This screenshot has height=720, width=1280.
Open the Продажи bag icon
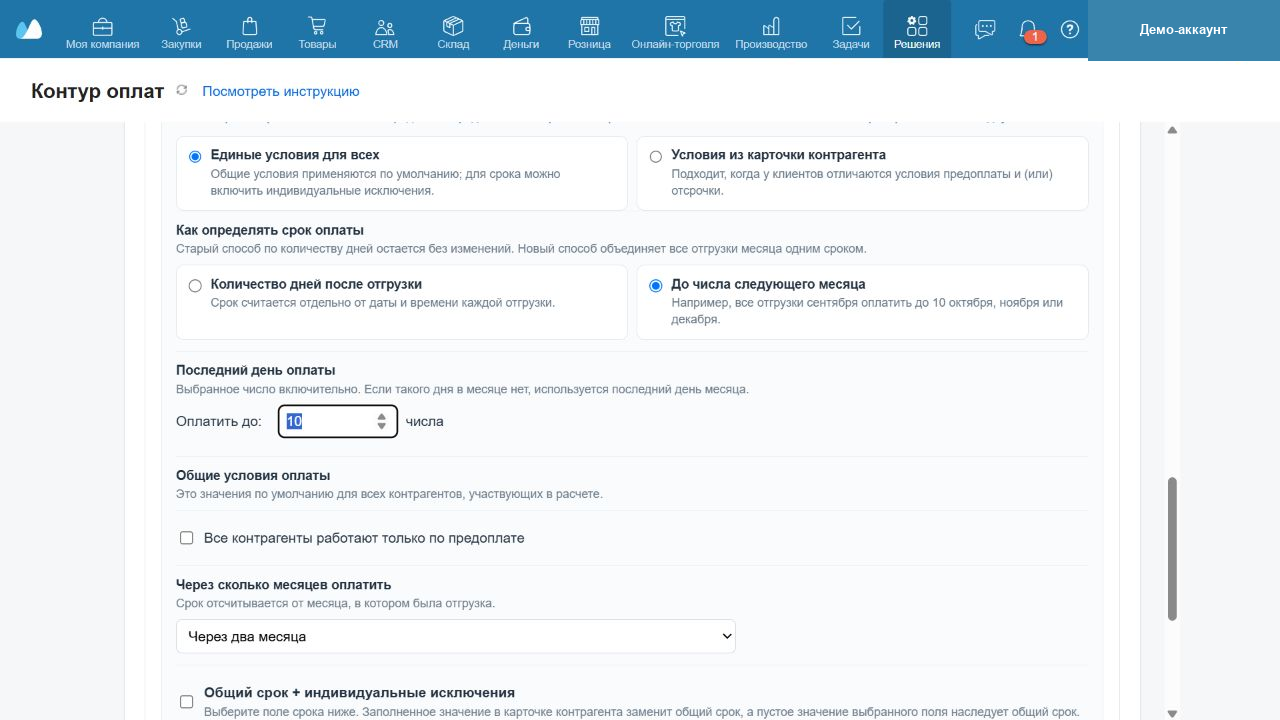[x=249, y=26]
